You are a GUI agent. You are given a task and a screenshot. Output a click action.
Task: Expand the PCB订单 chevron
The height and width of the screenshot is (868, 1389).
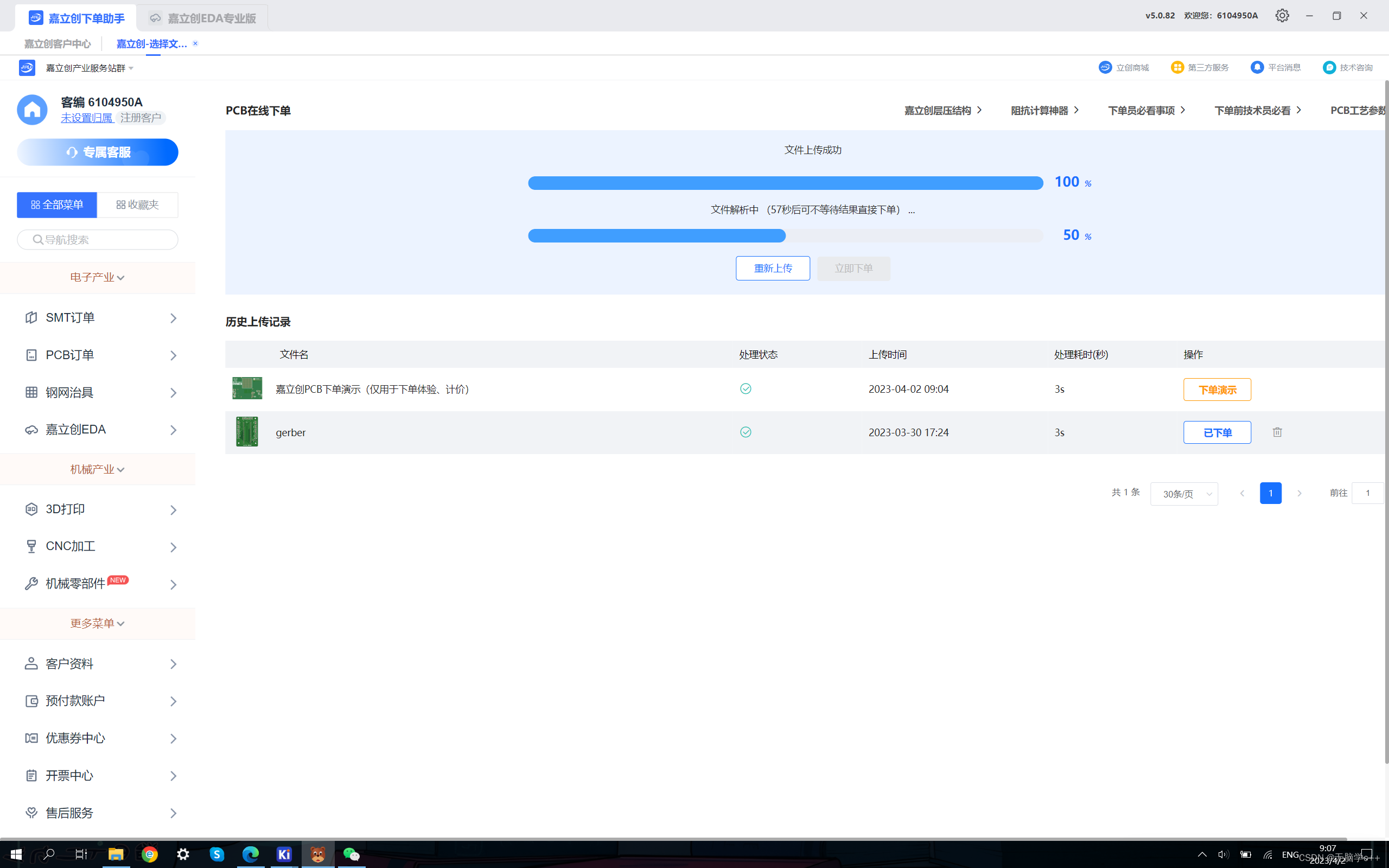(173, 355)
